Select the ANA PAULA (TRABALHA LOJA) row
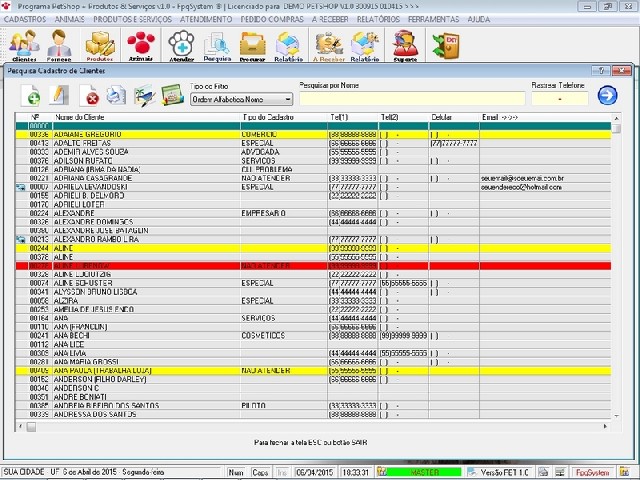 (313, 371)
